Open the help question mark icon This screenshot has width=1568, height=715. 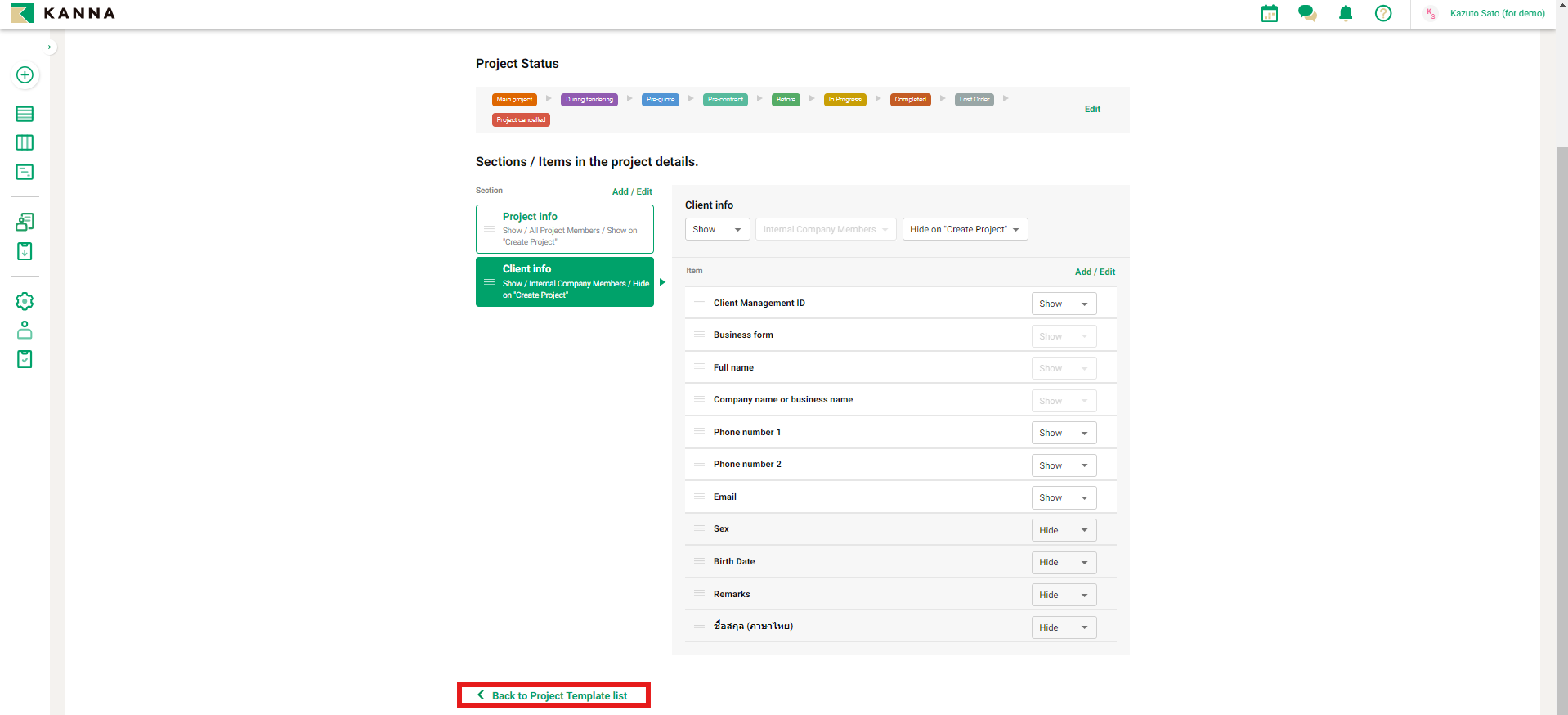tap(1383, 13)
